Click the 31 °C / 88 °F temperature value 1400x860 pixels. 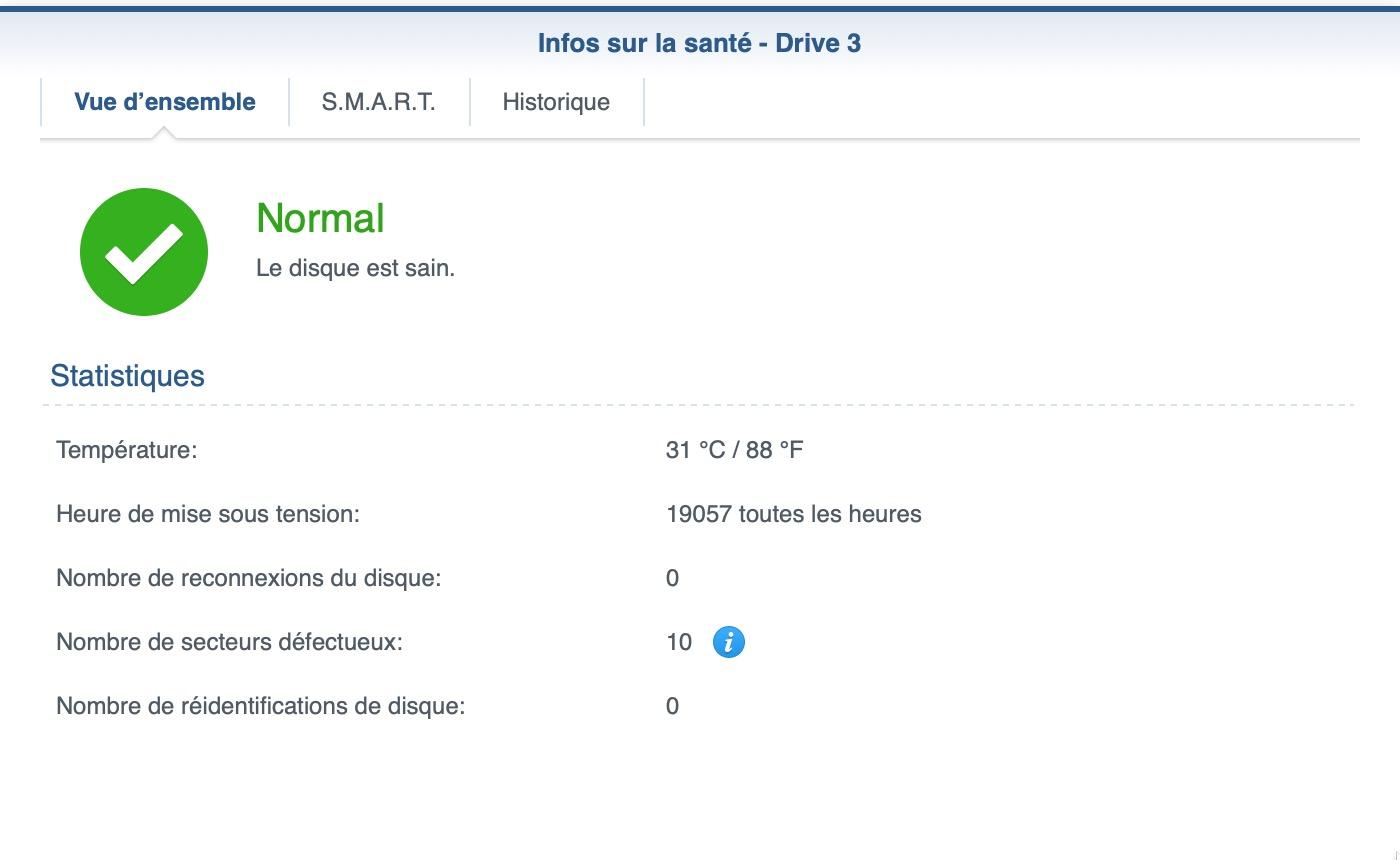point(734,450)
